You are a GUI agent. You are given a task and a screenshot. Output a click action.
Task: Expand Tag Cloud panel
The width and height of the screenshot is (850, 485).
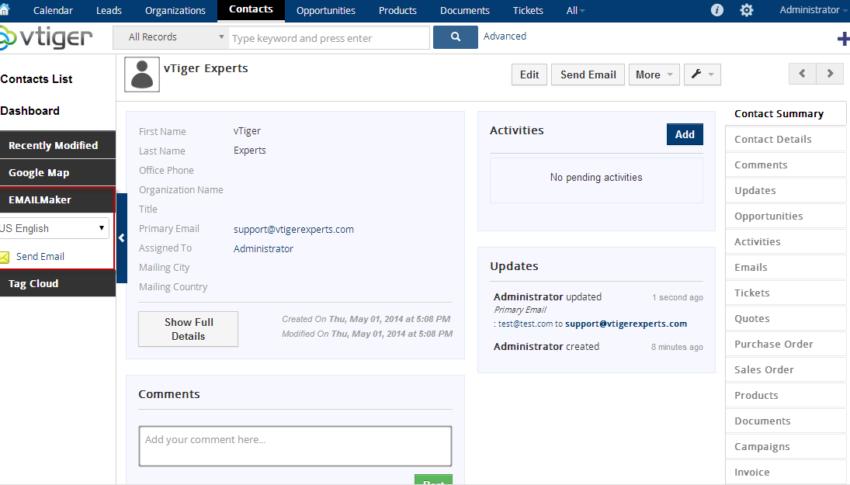tap(57, 283)
